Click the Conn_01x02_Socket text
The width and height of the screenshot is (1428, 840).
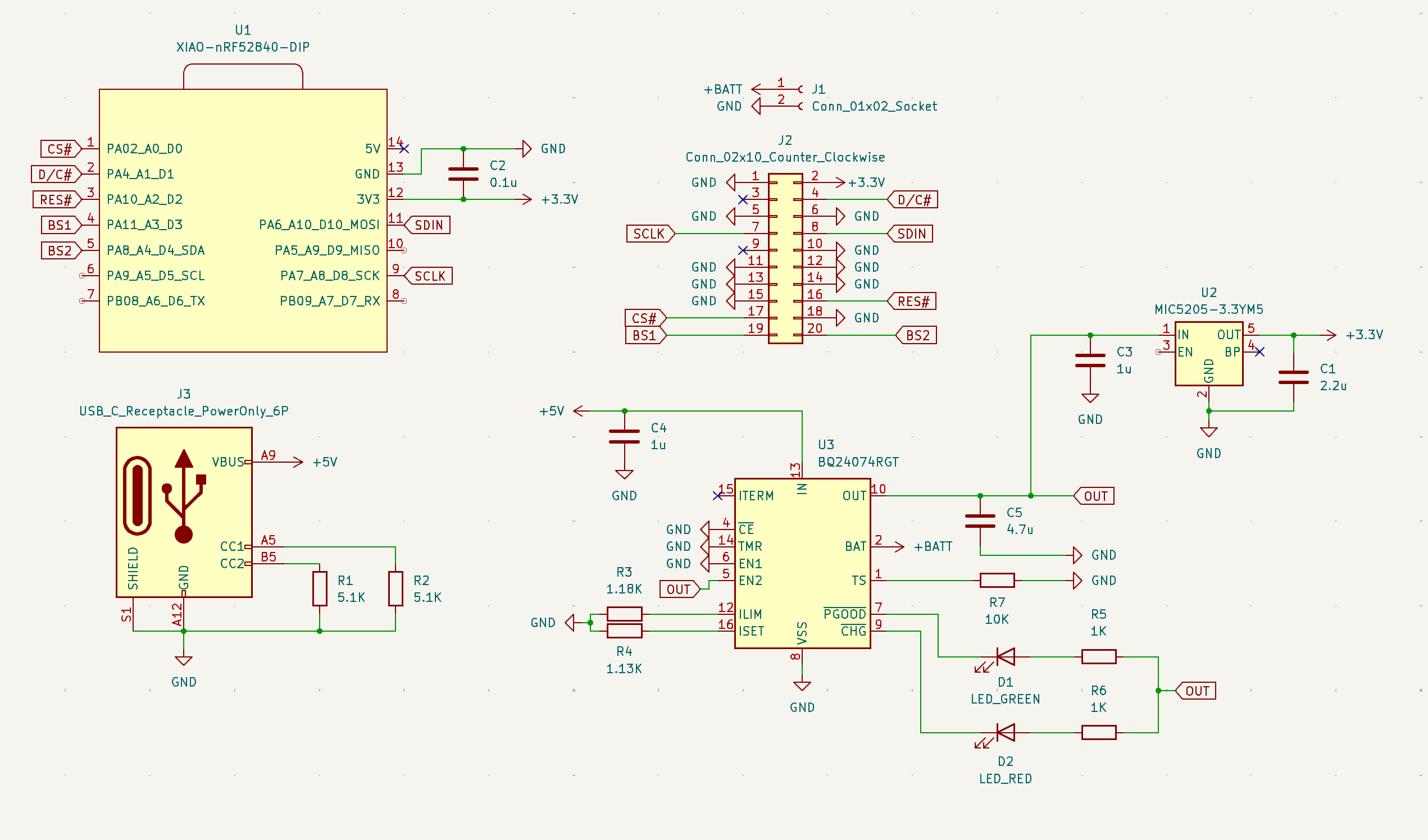(874, 106)
